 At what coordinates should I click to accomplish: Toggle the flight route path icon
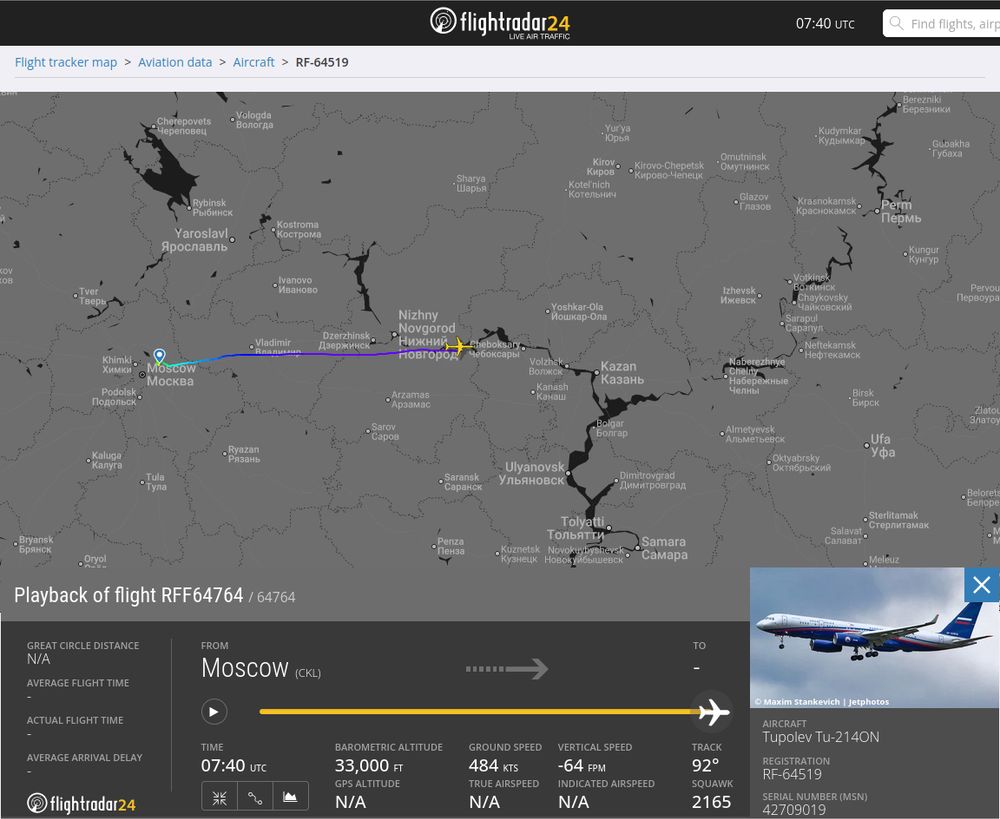tap(254, 797)
